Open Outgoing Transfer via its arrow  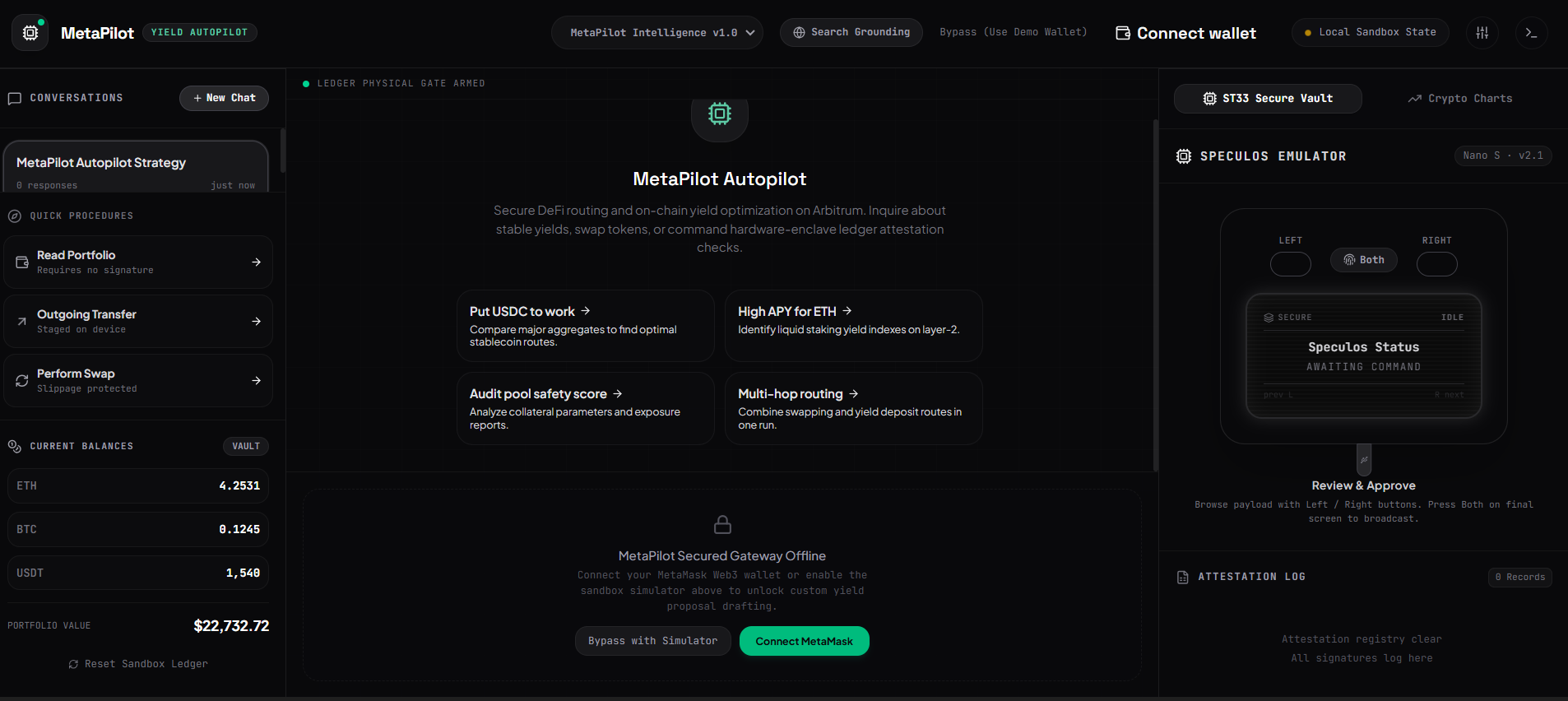point(257,322)
